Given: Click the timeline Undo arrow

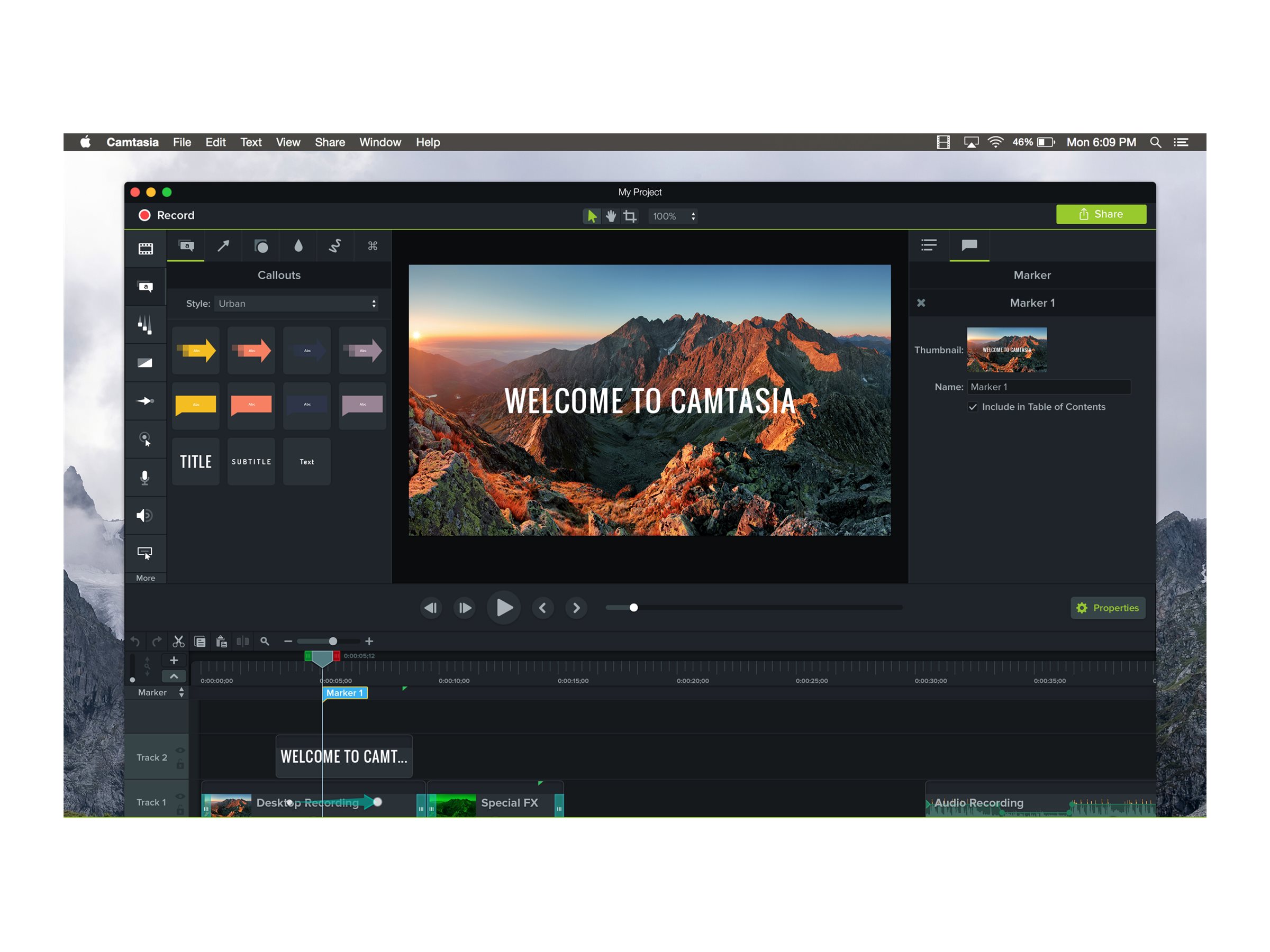Looking at the screenshot, I should (x=135, y=642).
